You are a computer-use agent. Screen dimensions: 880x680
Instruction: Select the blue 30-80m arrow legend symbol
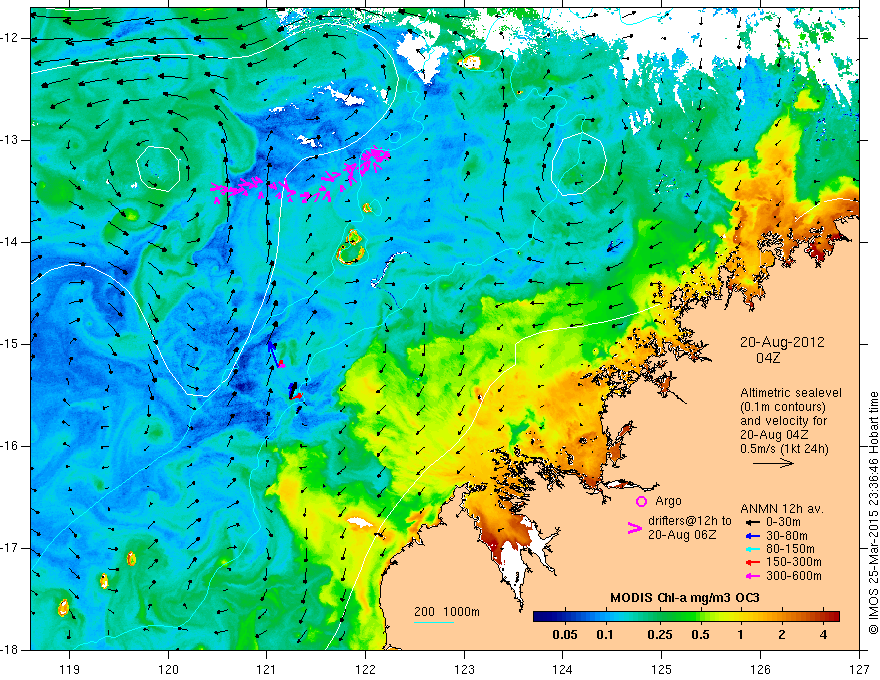point(753,536)
